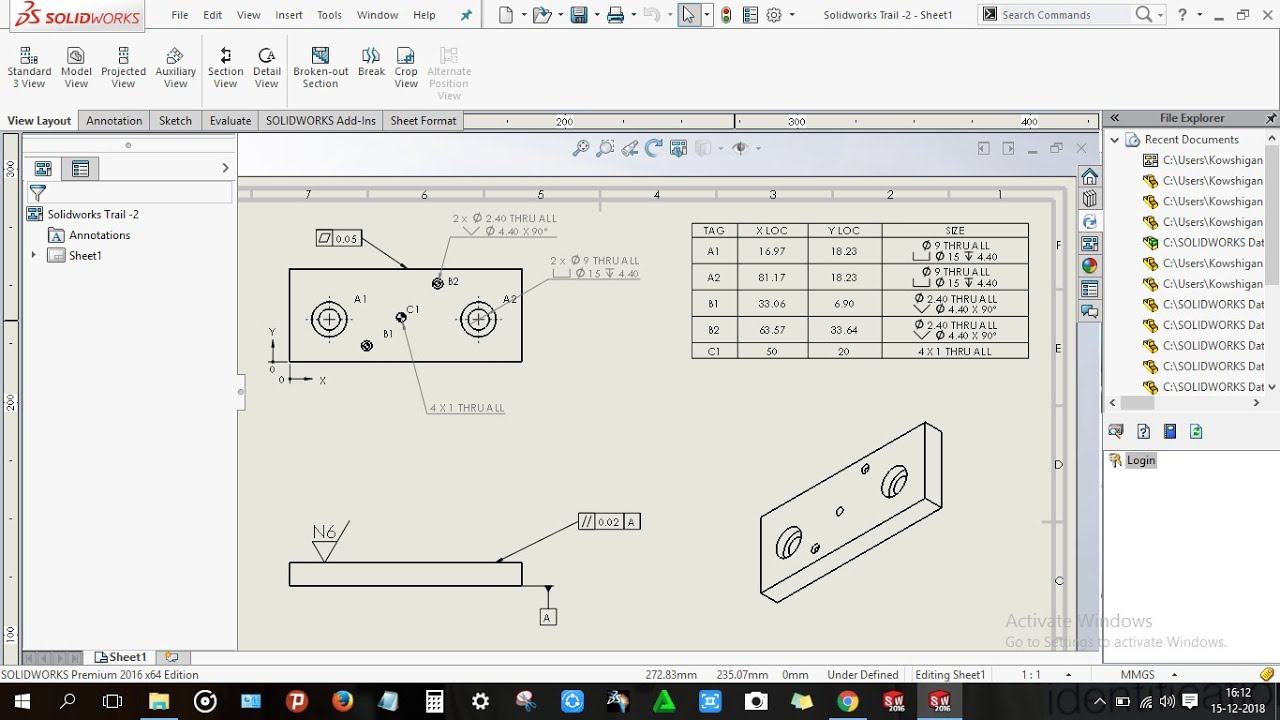Click the New document icon
Viewport: 1280px width, 720px height.
[506, 15]
